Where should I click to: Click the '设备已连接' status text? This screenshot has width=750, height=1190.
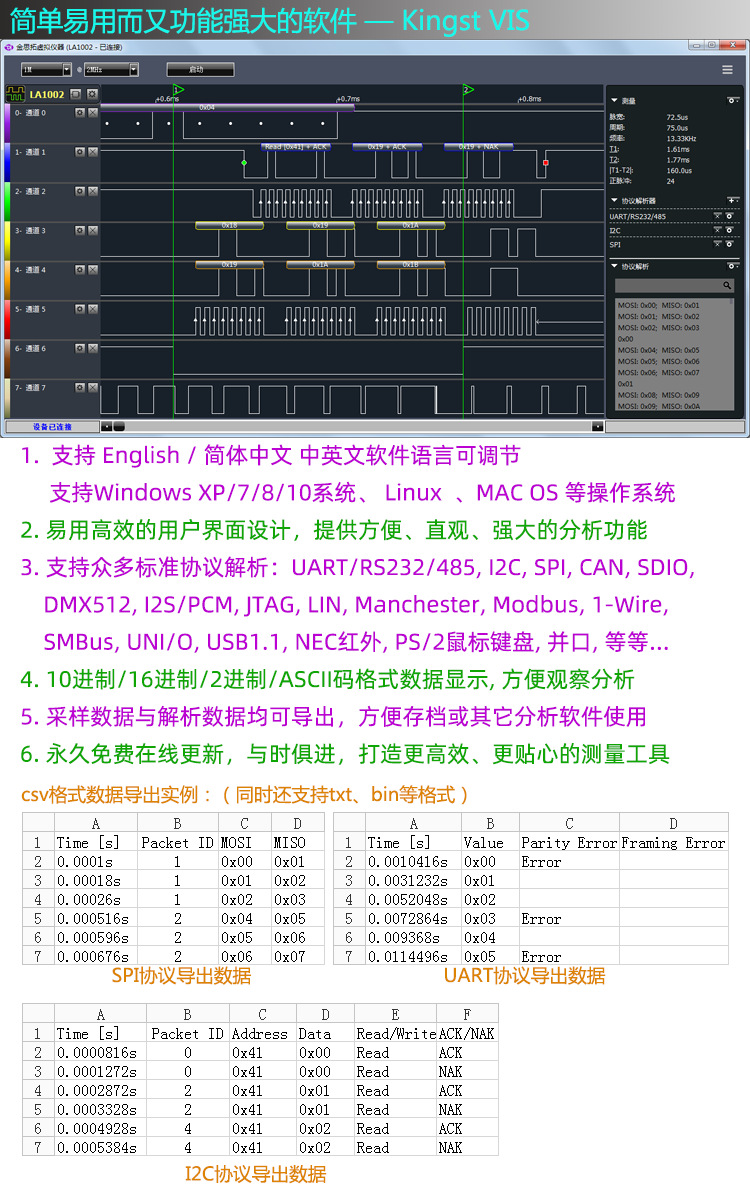[52, 427]
